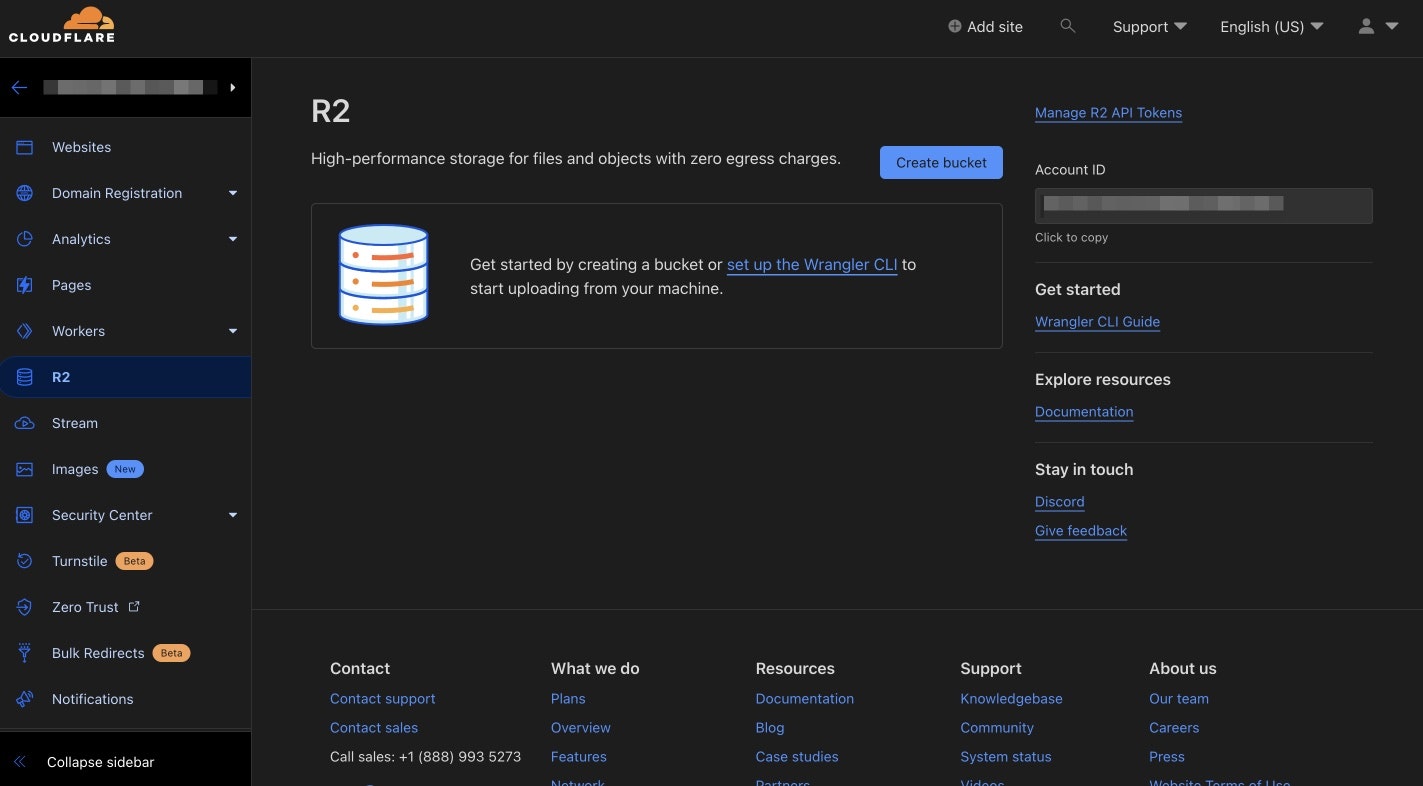Click the Zero Trust external link icon

tap(134, 606)
